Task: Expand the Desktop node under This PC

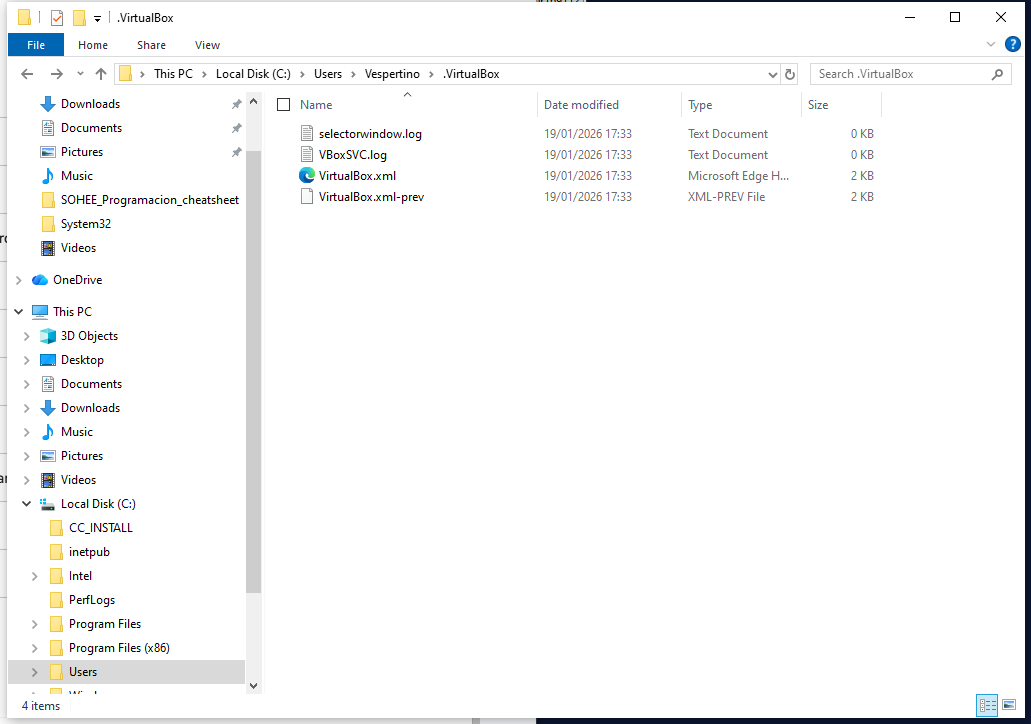Action: (26, 360)
